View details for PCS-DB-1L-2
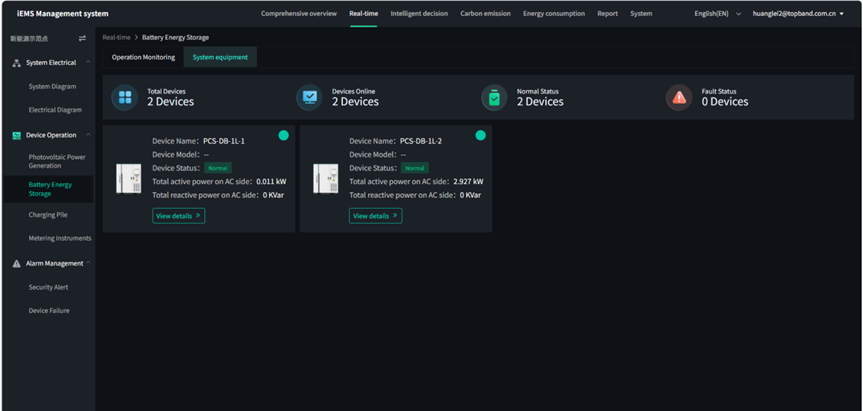Screen dimensions: 863x411 coord(375,216)
